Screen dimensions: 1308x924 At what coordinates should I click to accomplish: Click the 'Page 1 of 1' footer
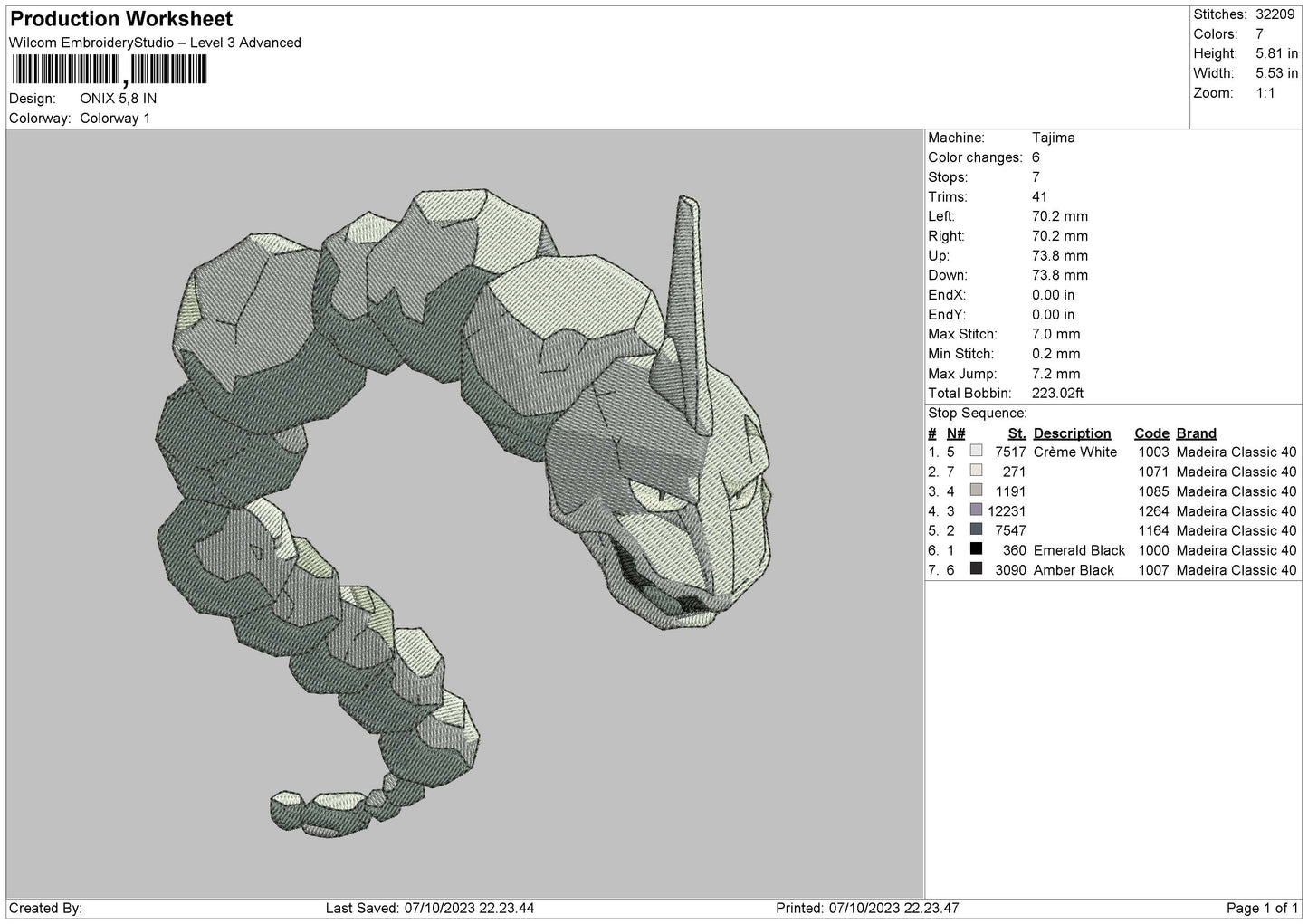1262,909
